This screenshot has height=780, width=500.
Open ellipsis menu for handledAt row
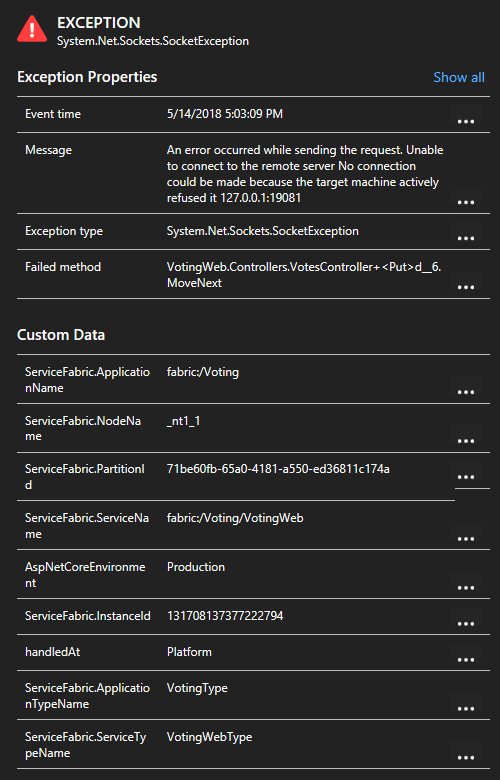[466, 660]
